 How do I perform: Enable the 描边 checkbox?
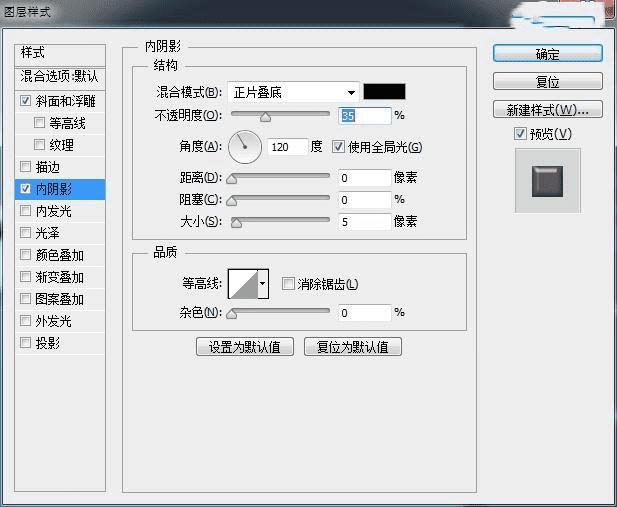click(x=25, y=167)
